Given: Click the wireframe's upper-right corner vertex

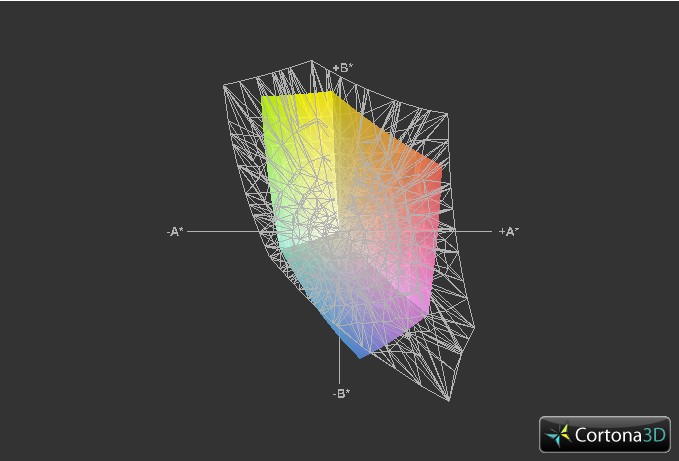Looking at the screenshot, I should pos(447,114).
